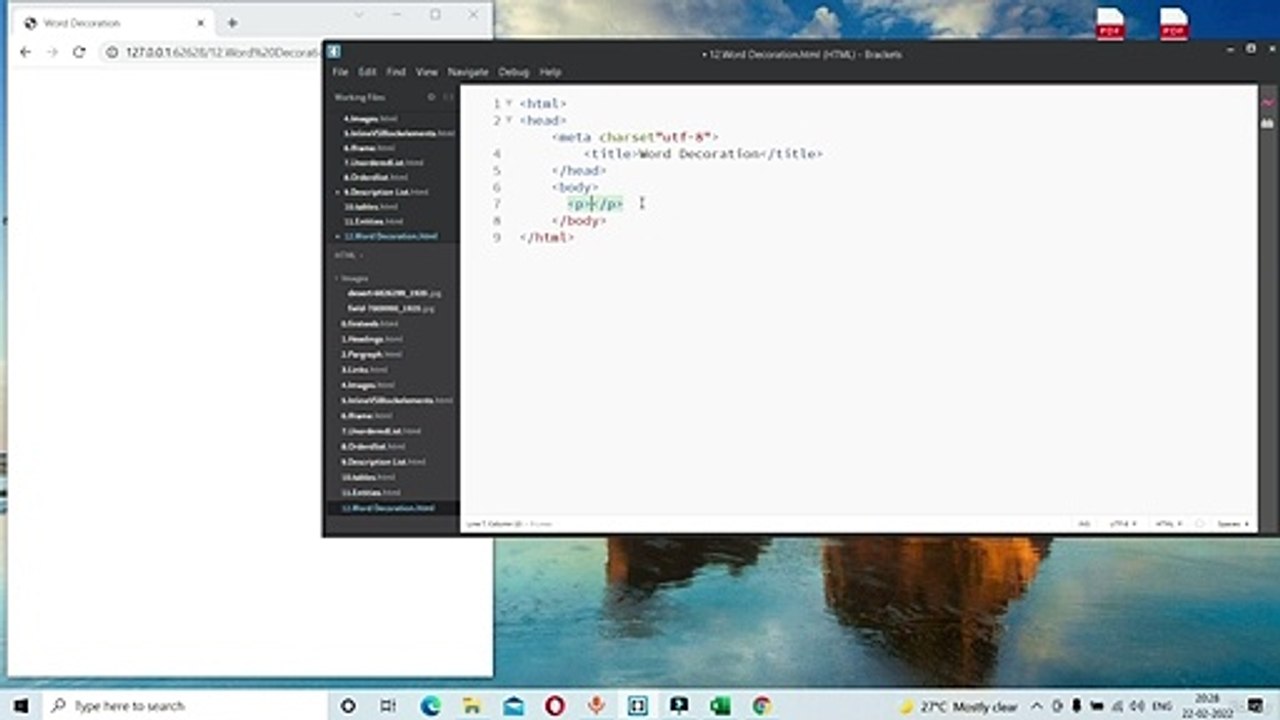
Task: Select 12.Word Decoration.html in Working Files
Action: tap(393, 236)
